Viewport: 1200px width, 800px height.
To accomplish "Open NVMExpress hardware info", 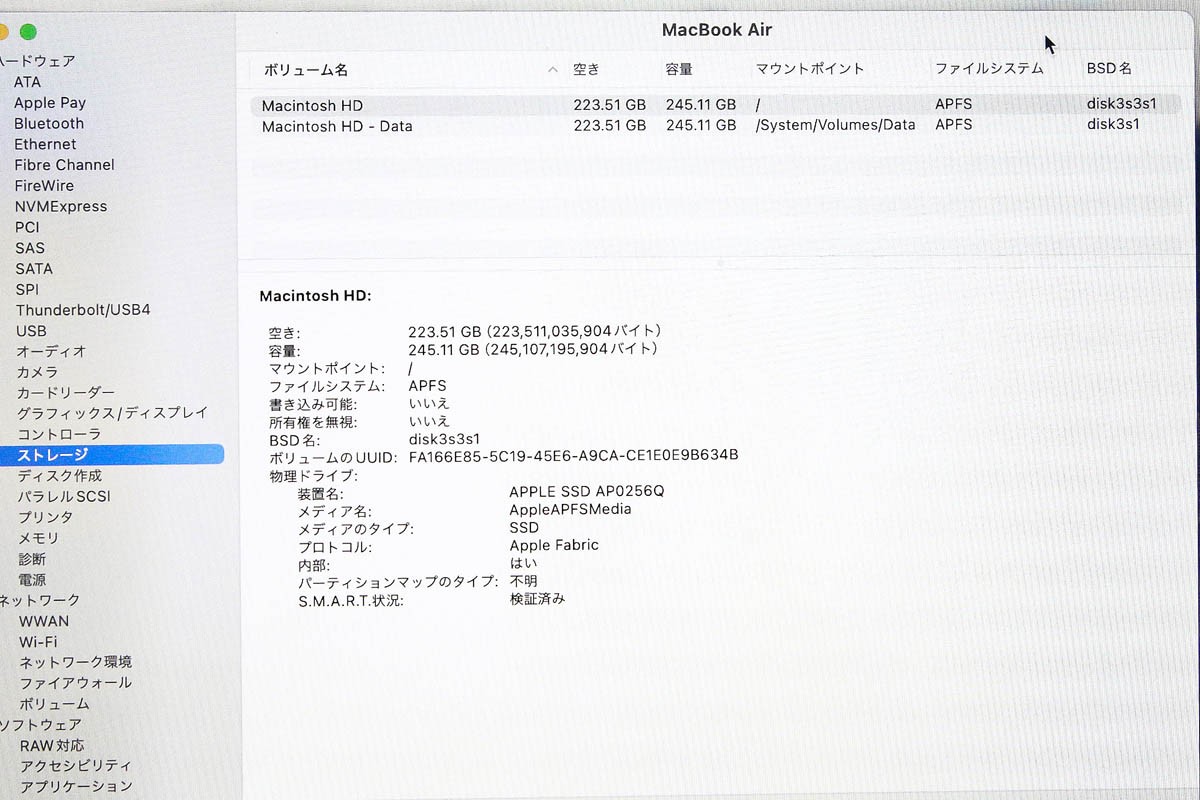I will coord(61,207).
